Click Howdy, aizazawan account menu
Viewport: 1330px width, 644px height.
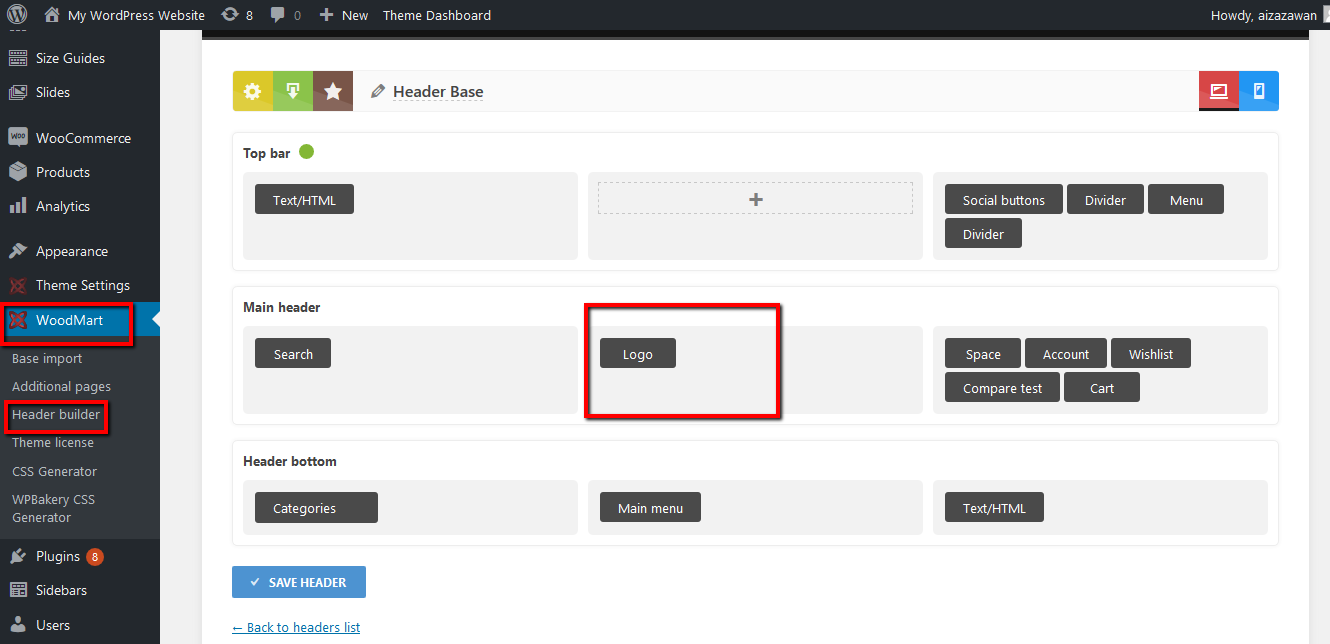coord(1265,15)
